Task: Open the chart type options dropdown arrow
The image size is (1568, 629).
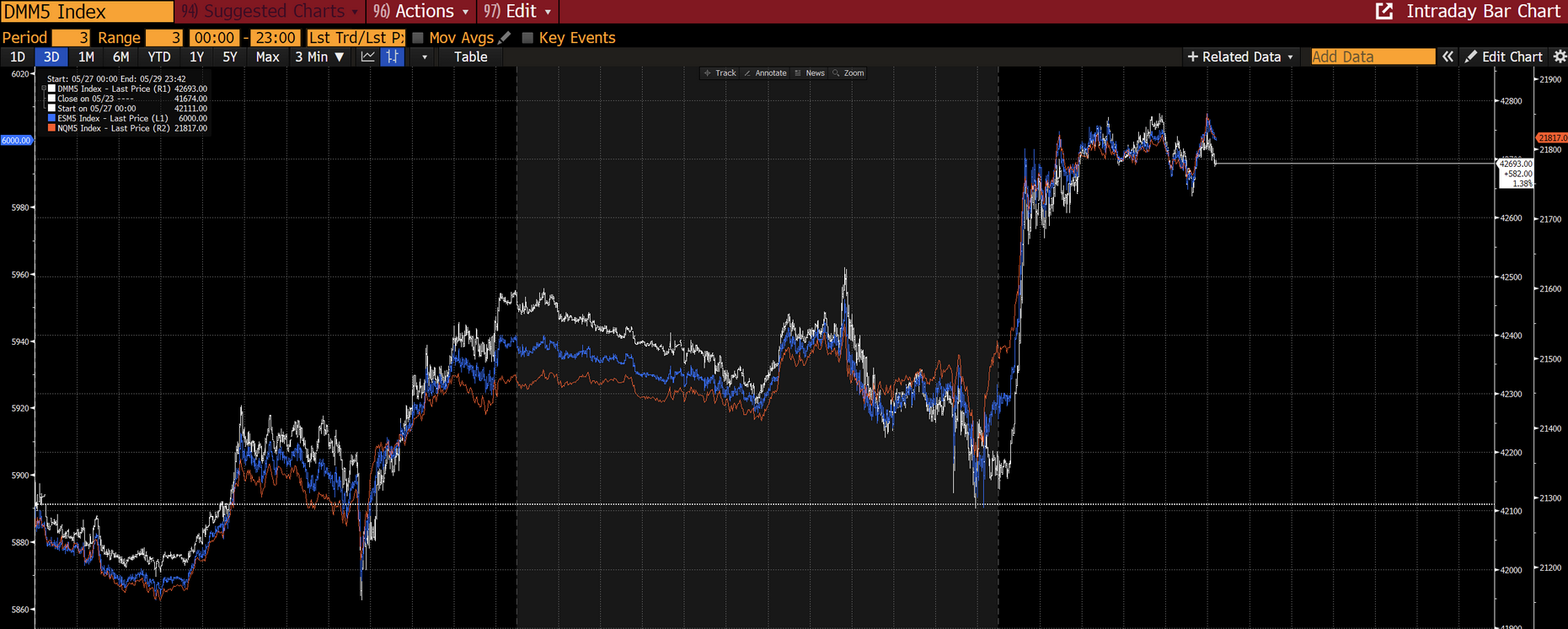Action: pyautogui.click(x=424, y=56)
